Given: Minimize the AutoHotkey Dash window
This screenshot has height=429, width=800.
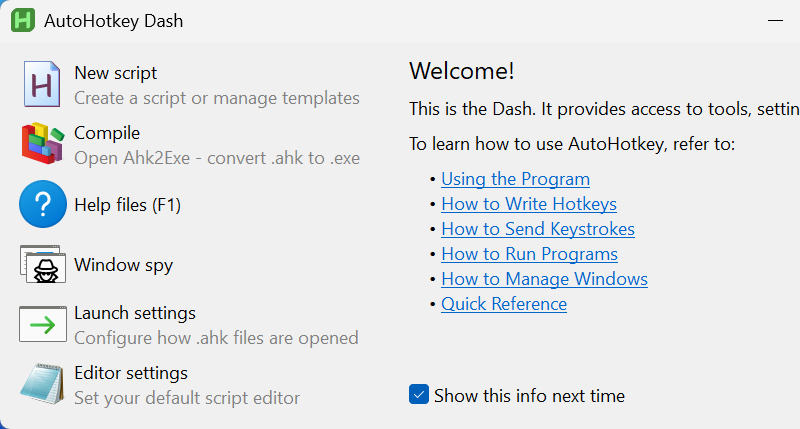Looking at the screenshot, I should click(x=775, y=20).
